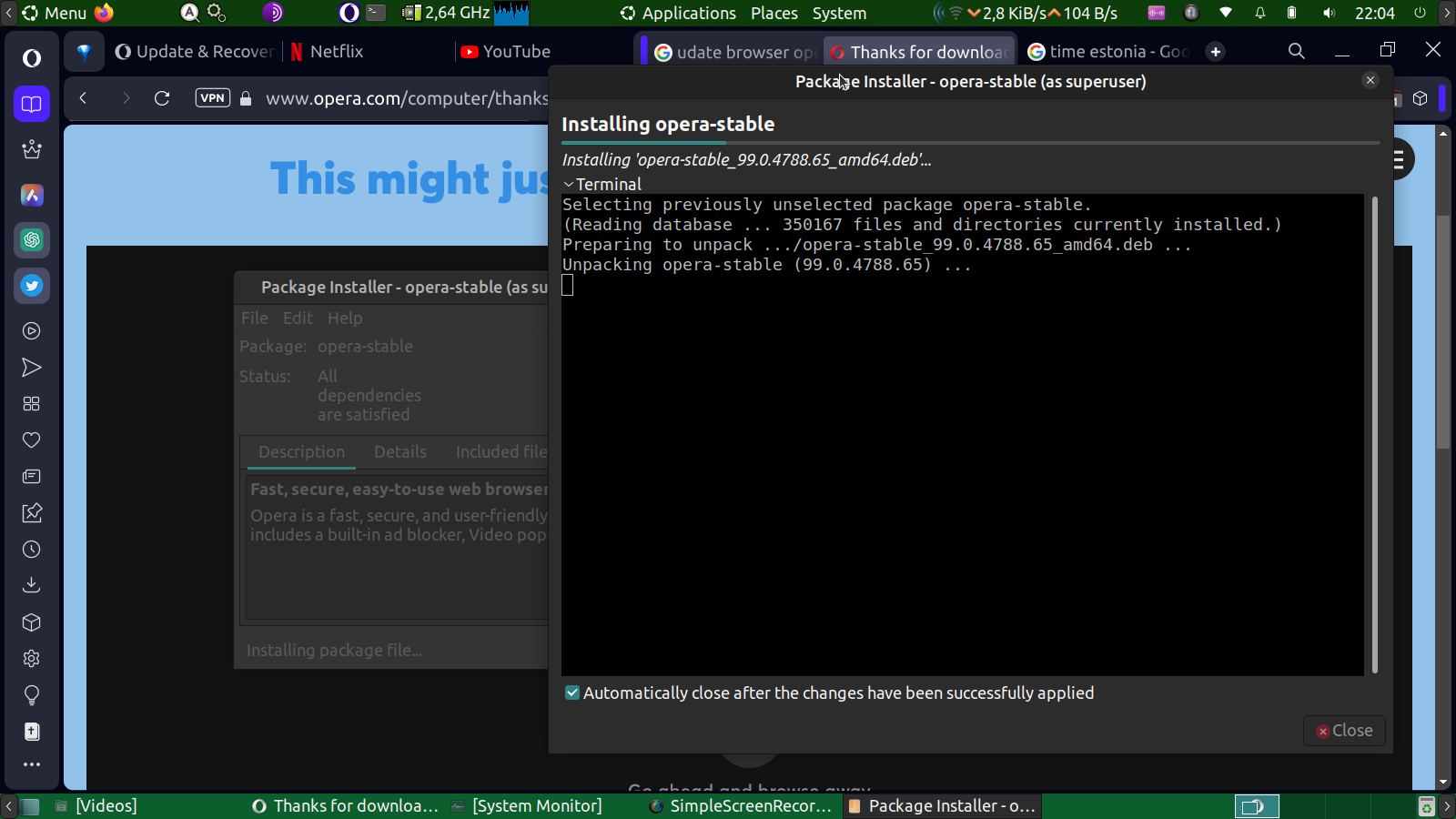Image resolution: width=1456 pixels, height=819 pixels.
Task: Open the Aria AI sidebar icon
Action: (x=32, y=195)
